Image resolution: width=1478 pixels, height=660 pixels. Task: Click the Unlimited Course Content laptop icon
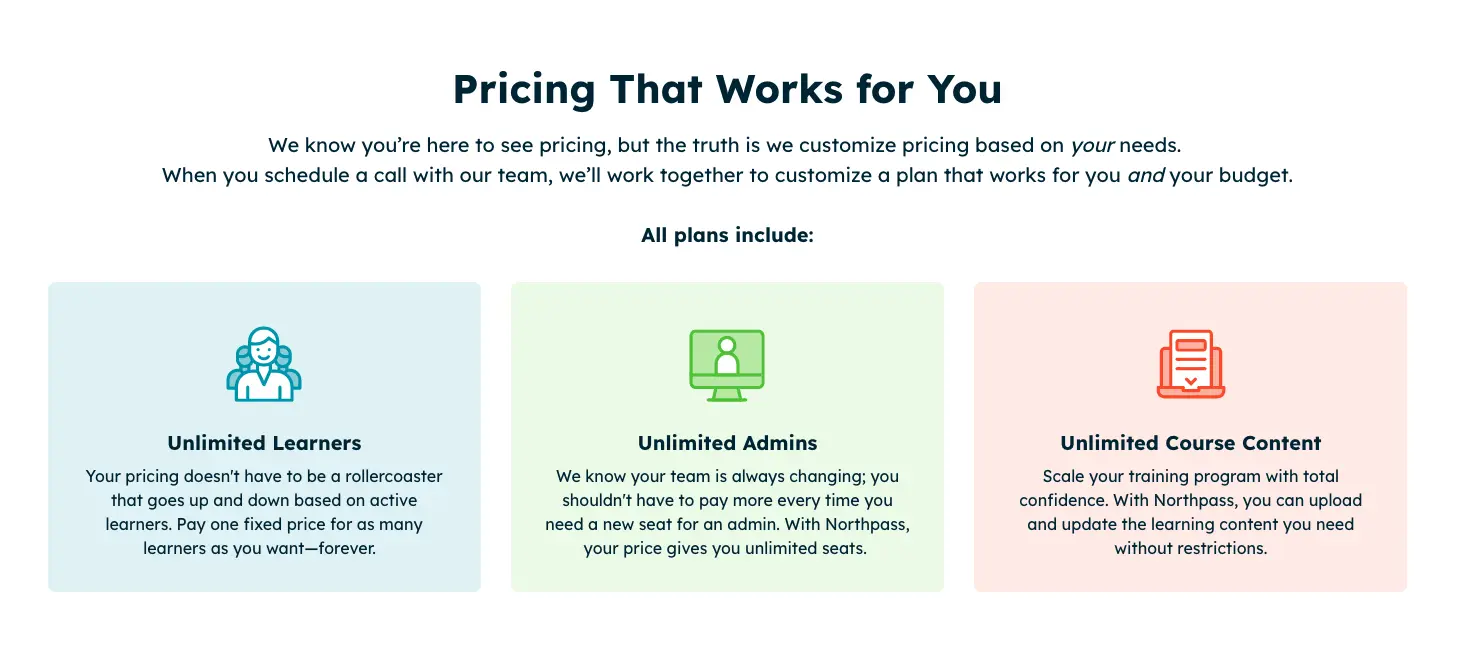tap(1190, 365)
